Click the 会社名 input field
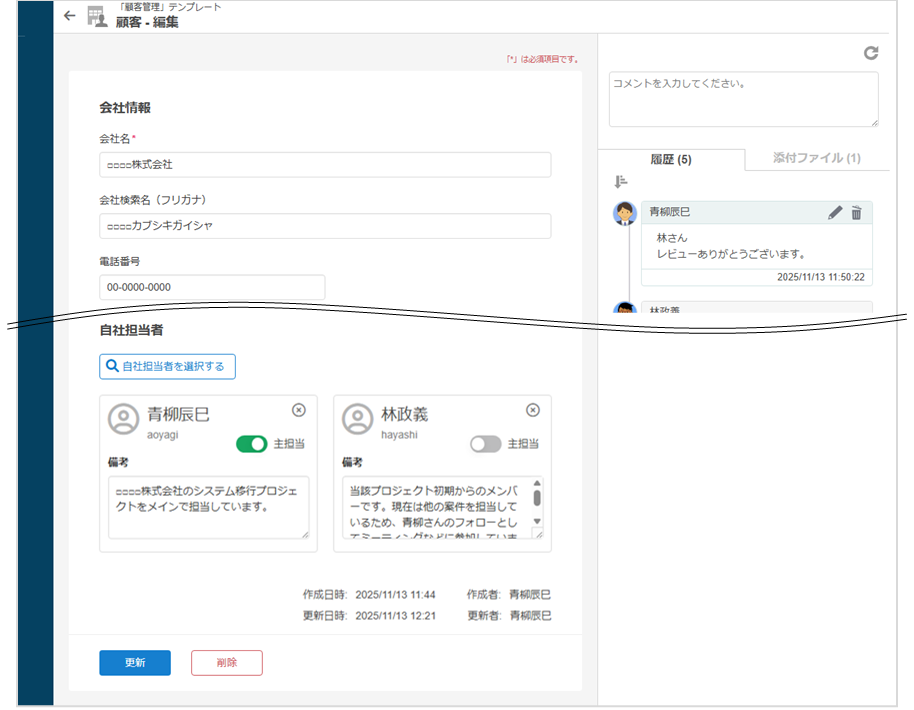 (x=325, y=164)
